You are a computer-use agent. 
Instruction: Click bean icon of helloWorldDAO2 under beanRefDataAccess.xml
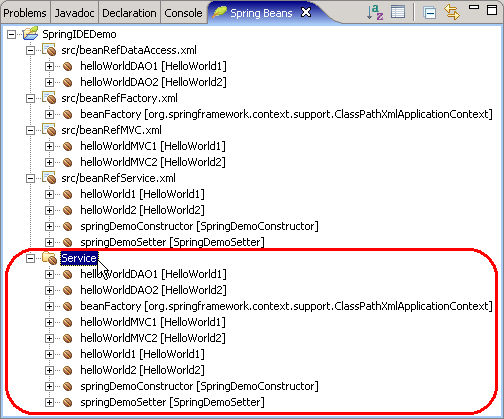68,82
